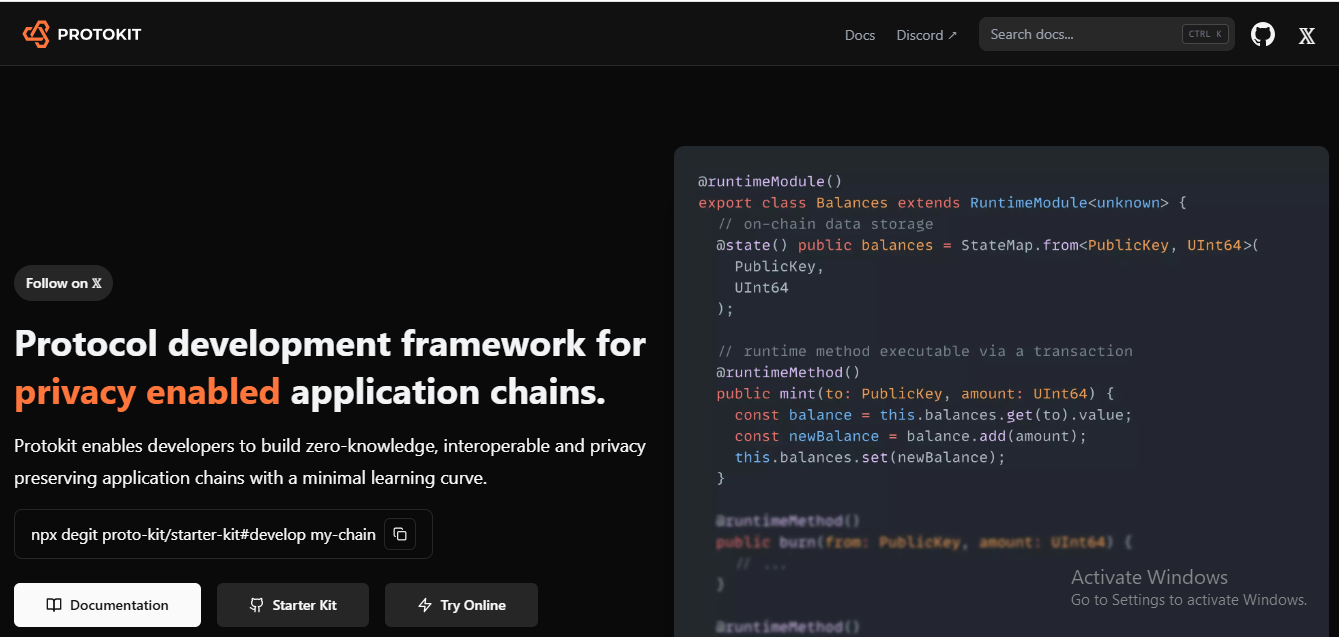Click the book icon on Documentation button
The image size is (1339, 637).
click(x=54, y=605)
